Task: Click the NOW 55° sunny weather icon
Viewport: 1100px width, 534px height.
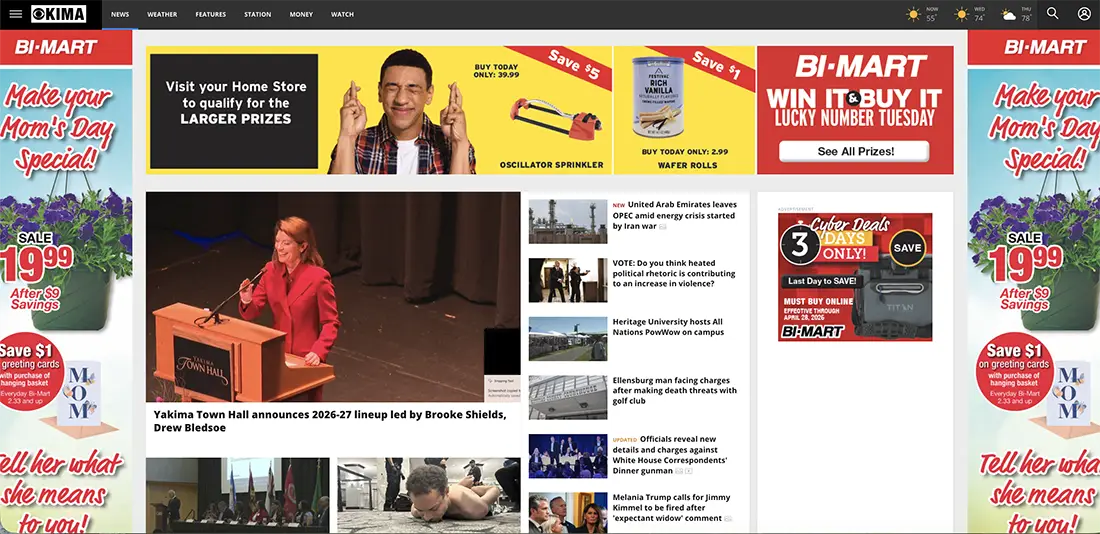Action: click(x=913, y=14)
